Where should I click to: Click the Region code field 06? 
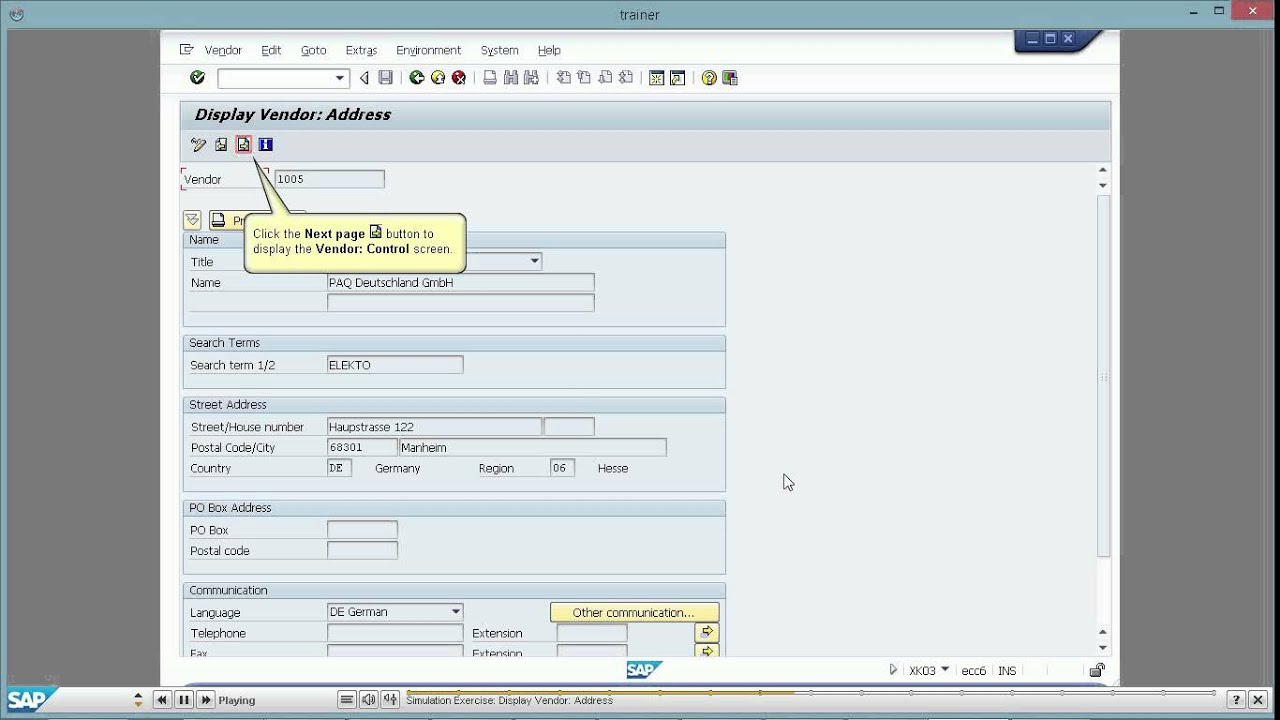coord(562,468)
